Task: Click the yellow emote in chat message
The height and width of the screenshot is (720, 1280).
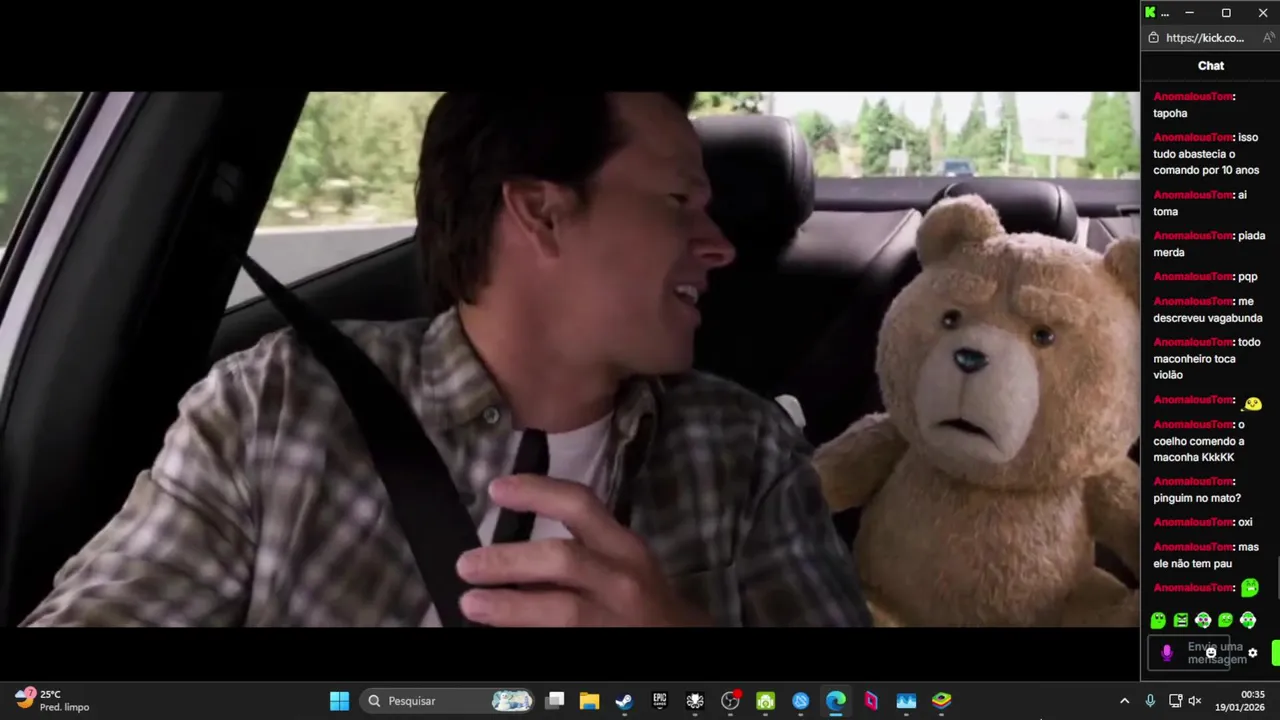Action: [1252, 403]
